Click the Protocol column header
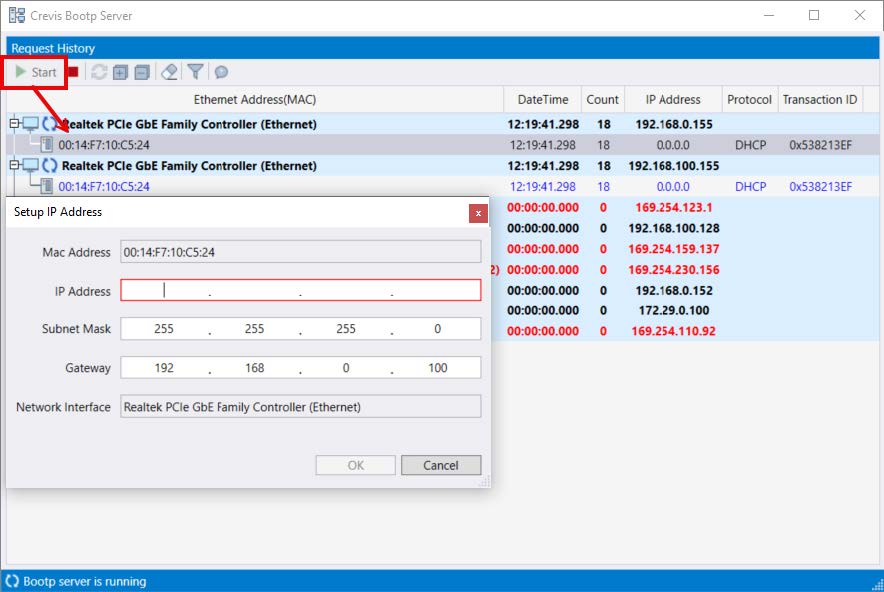Viewport: 884px width, 592px height. click(749, 100)
